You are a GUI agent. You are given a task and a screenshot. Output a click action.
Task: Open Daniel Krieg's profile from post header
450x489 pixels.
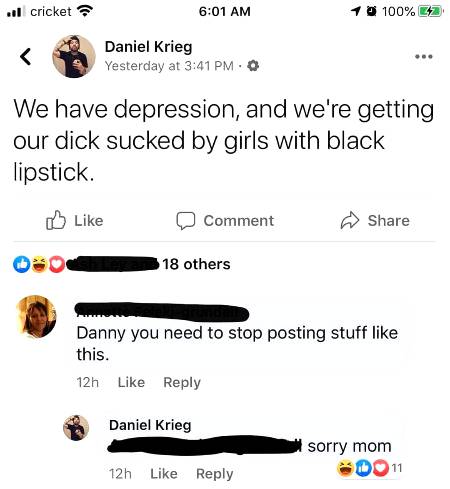pyautogui.click(x=148, y=47)
